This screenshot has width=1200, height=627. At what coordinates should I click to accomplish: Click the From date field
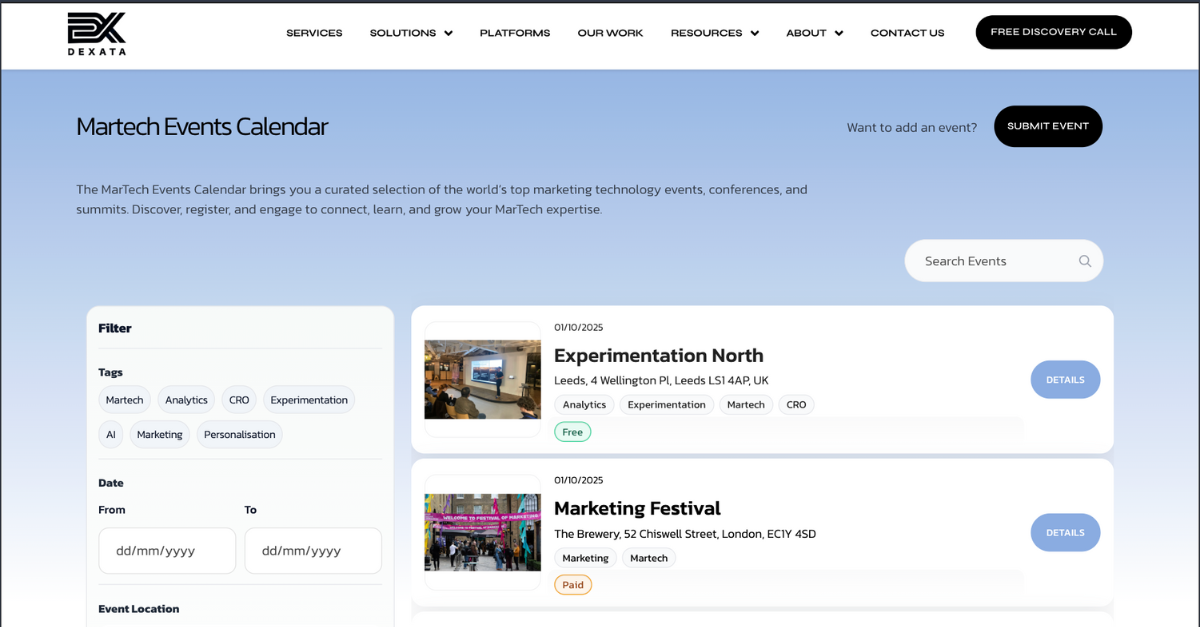tap(166, 550)
